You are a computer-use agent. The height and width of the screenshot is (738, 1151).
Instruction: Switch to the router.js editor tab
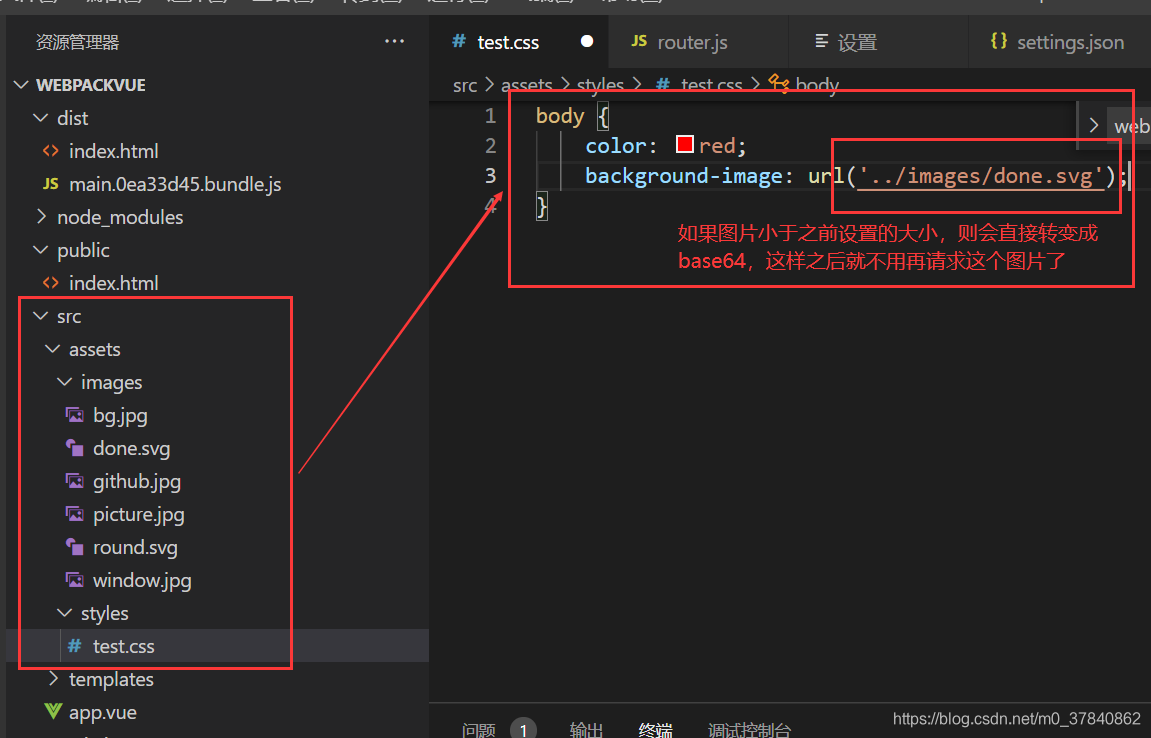tap(698, 42)
